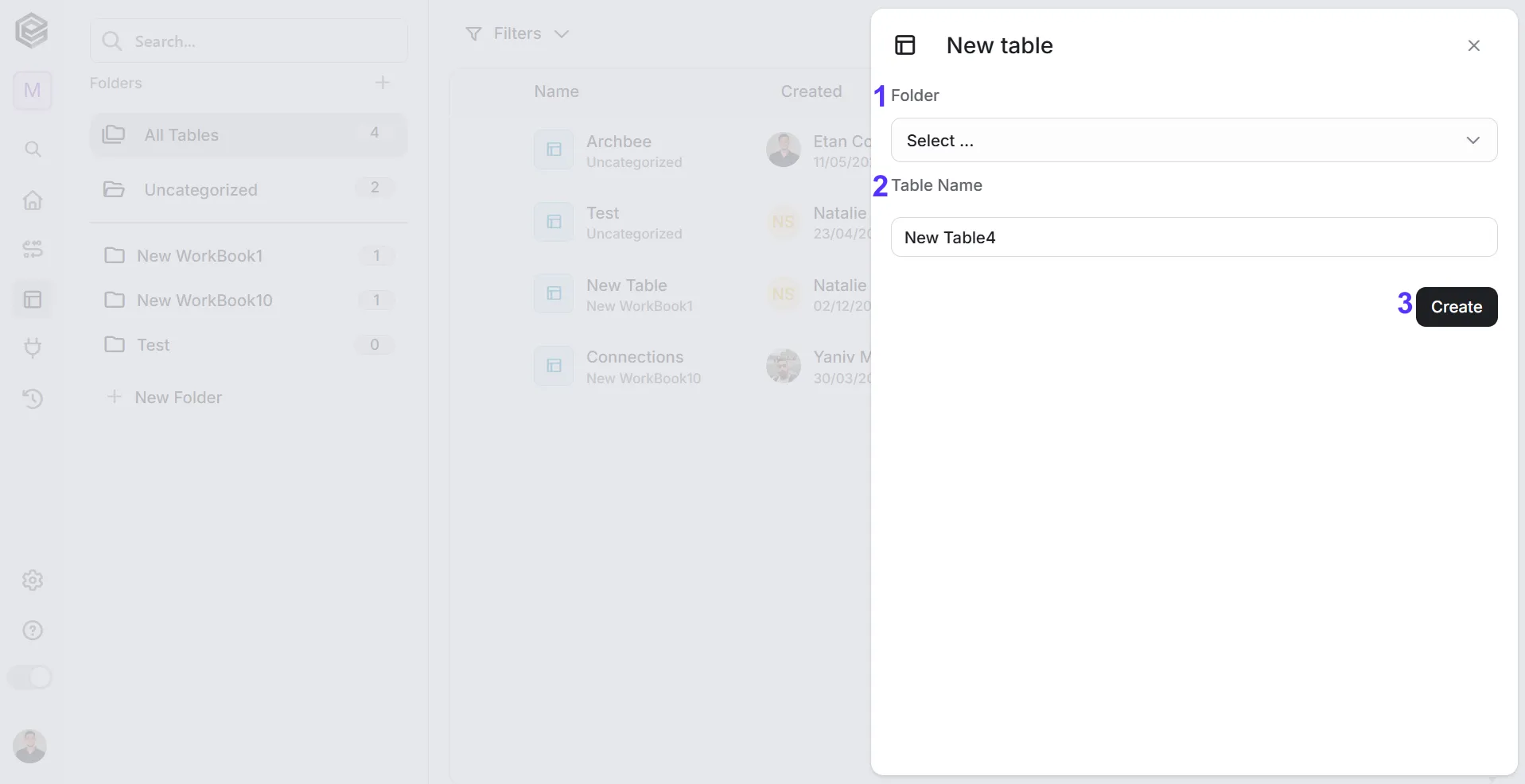Click the New Table row icon
The height and width of the screenshot is (784, 1525).
[554, 293]
